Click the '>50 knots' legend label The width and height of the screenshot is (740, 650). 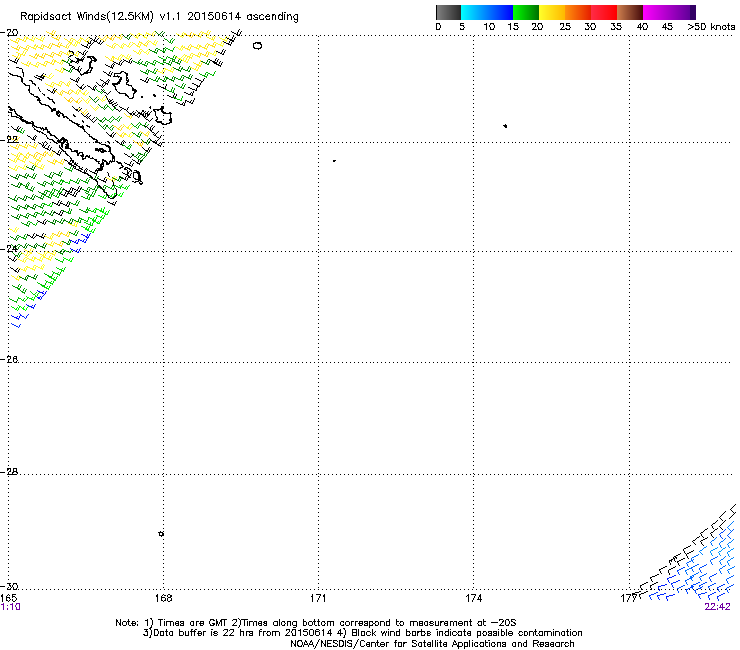point(711,27)
